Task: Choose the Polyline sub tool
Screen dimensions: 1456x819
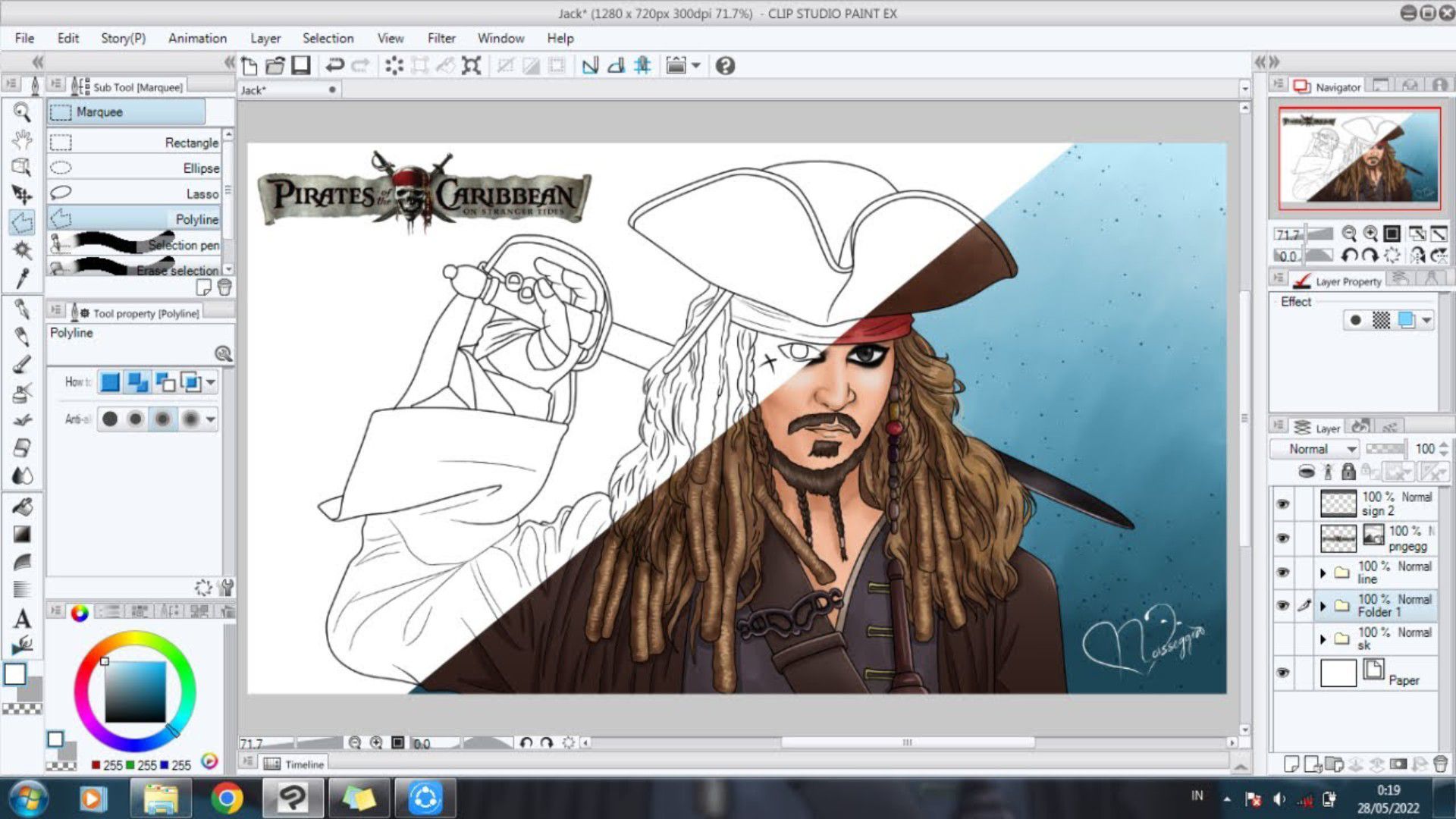Action: point(134,219)
